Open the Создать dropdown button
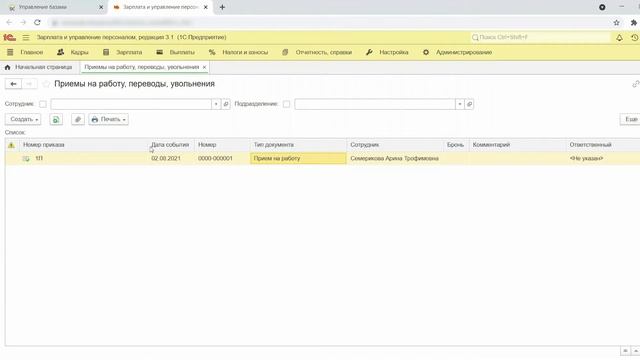 click(x=23, y=120)
